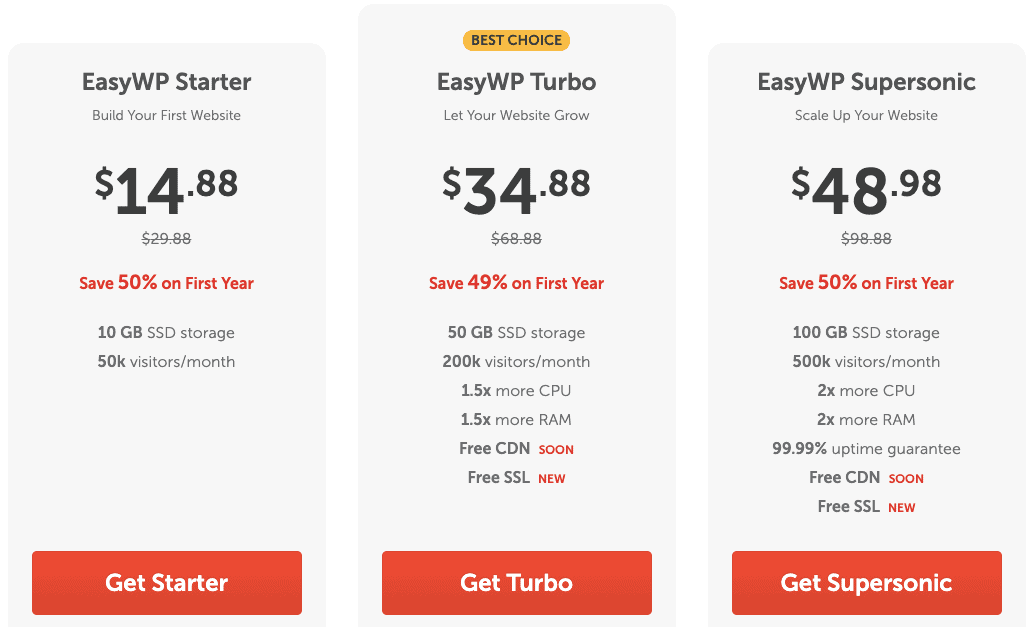The height and width of the screenshot is (627, 1034).
Task: Click the crossed-out $98.88 price
Action: pos(867,239)
